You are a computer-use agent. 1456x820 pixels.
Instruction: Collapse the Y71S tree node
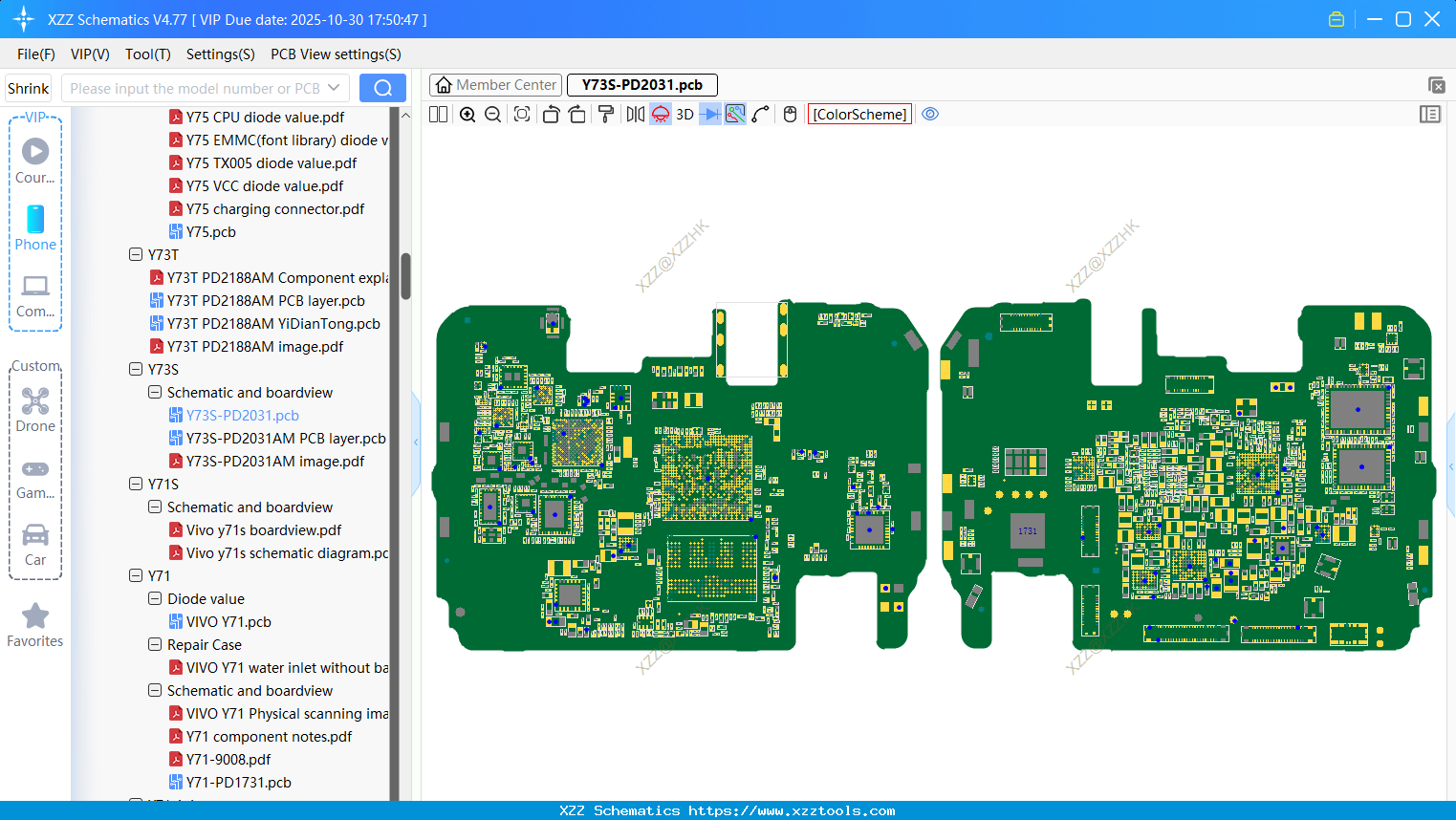[136, 485]
